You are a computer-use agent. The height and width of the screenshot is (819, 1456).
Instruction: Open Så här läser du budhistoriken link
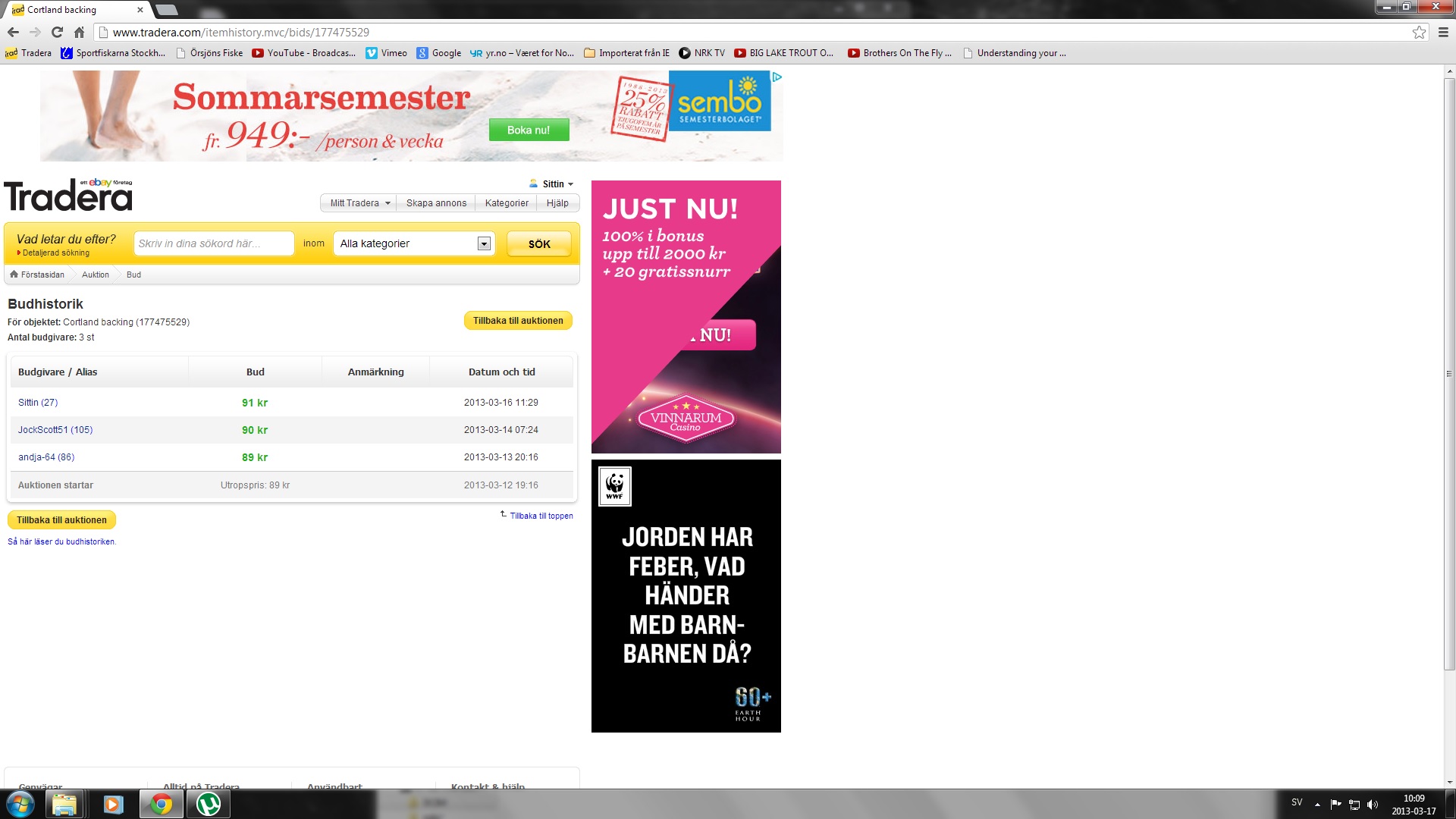(x=61, y=541)
